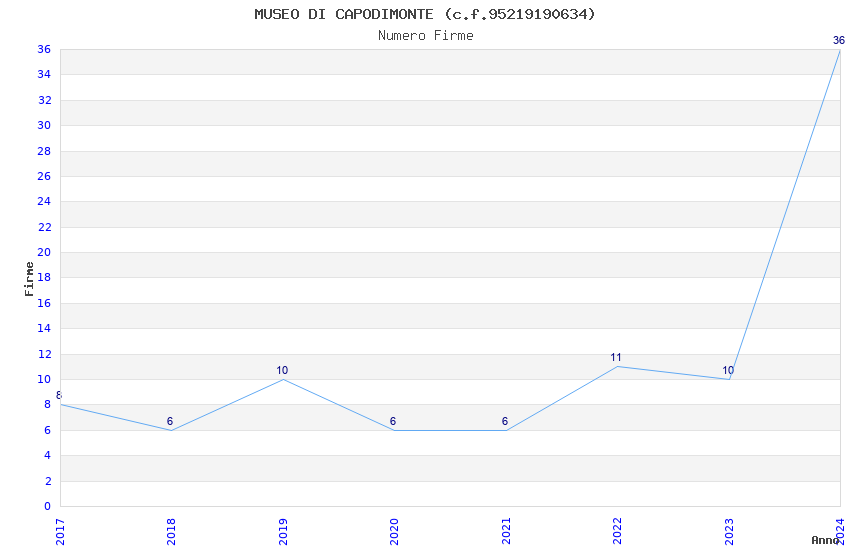Select the 2020 year label
The width and height of the screenshot is (850, 550).
394,532
